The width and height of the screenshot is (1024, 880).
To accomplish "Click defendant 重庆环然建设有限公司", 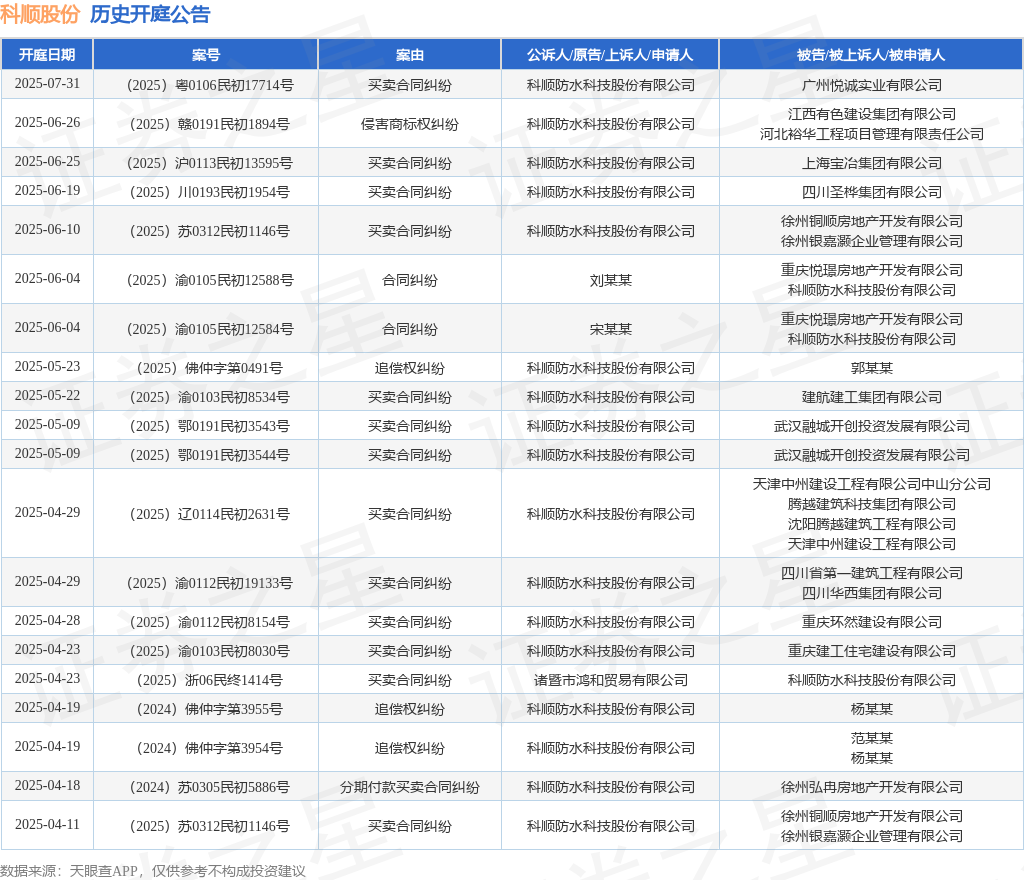I will (x=872, y=622).
